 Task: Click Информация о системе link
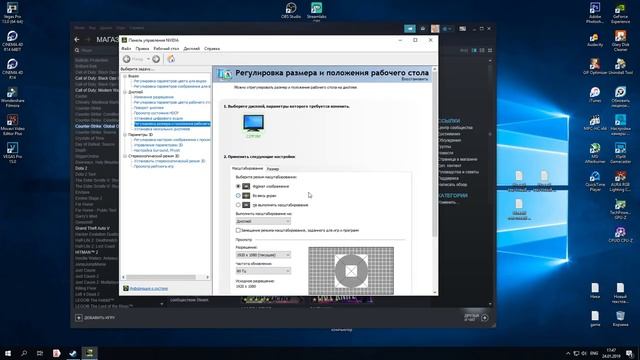click(149, 289)
